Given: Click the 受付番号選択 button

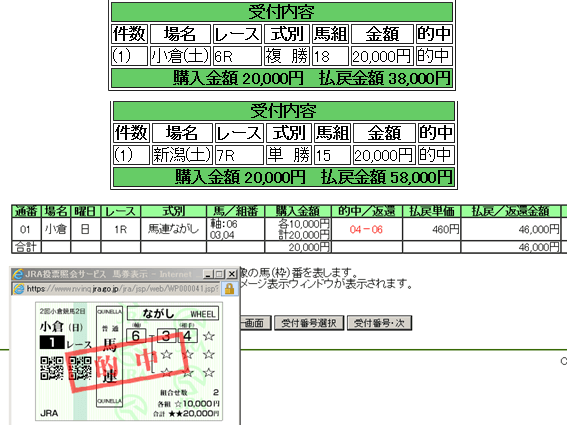Looking at the screenshot, I should [309, 323].
